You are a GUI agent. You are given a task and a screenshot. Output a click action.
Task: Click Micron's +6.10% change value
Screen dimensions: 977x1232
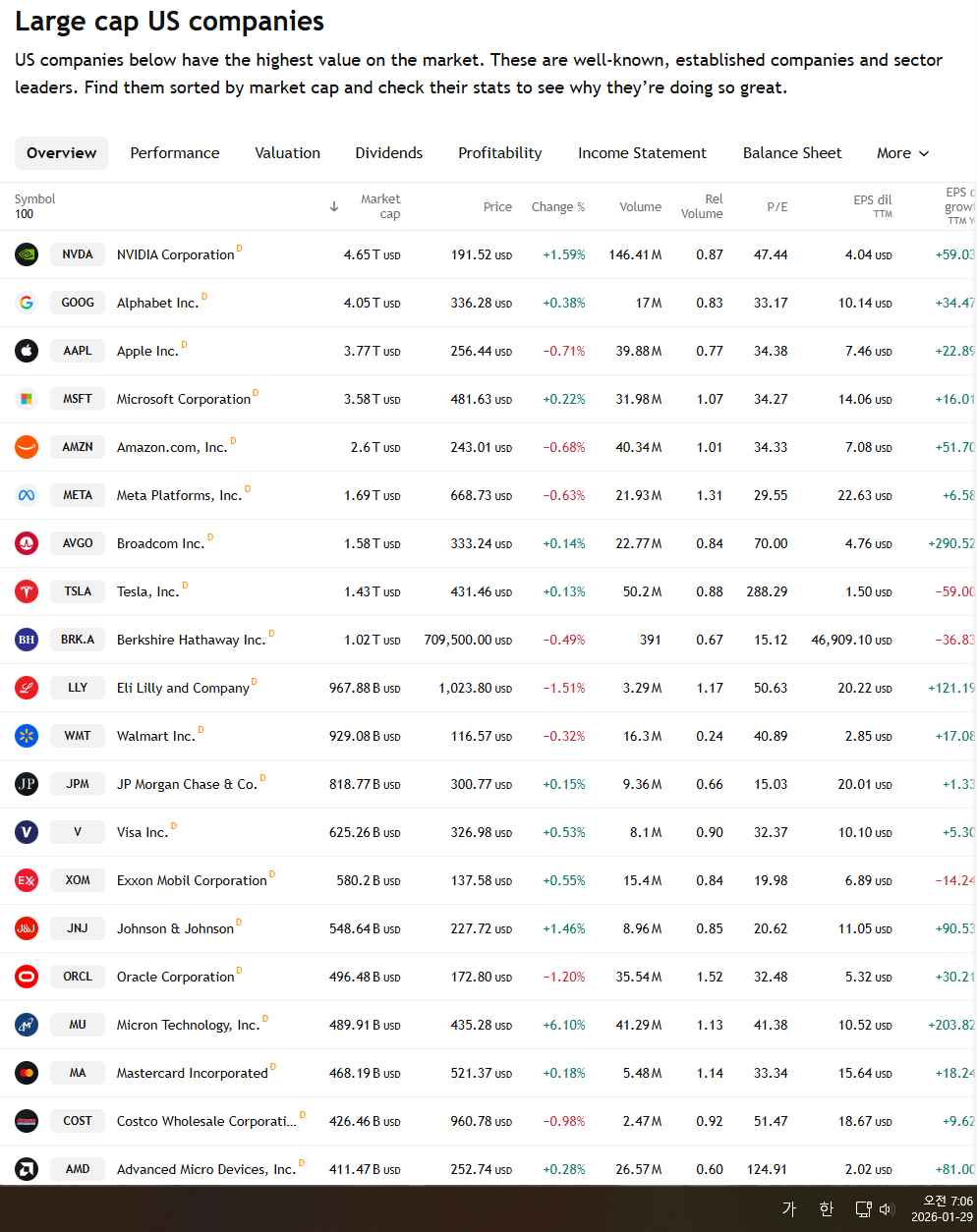[x=563, y=1025]
